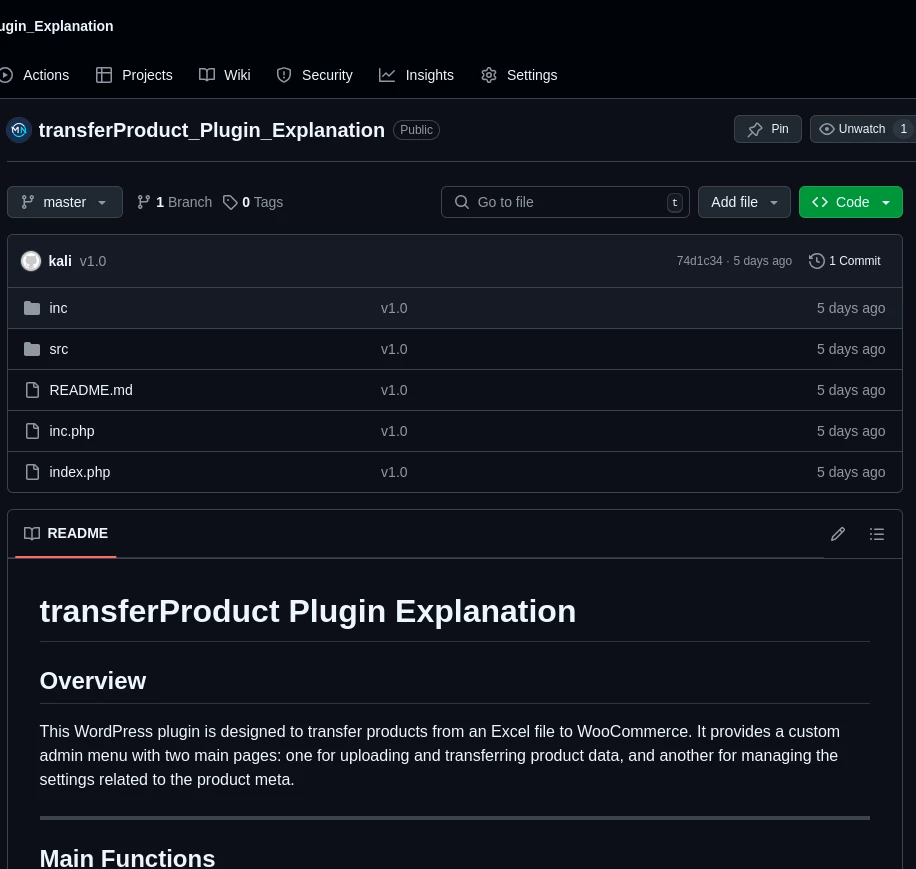Open the README.md file
The width and height of the screenshot is (916, 869).
(x=91, y=390)
